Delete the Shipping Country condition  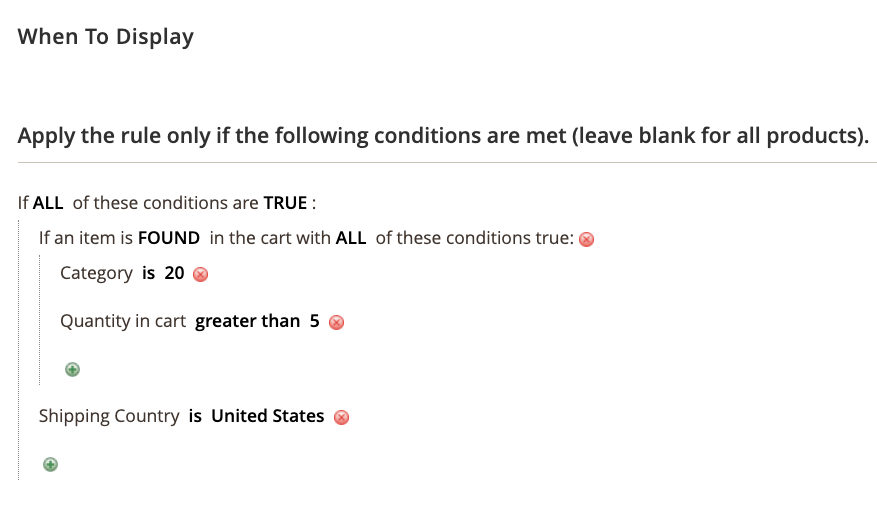[341, 417]
